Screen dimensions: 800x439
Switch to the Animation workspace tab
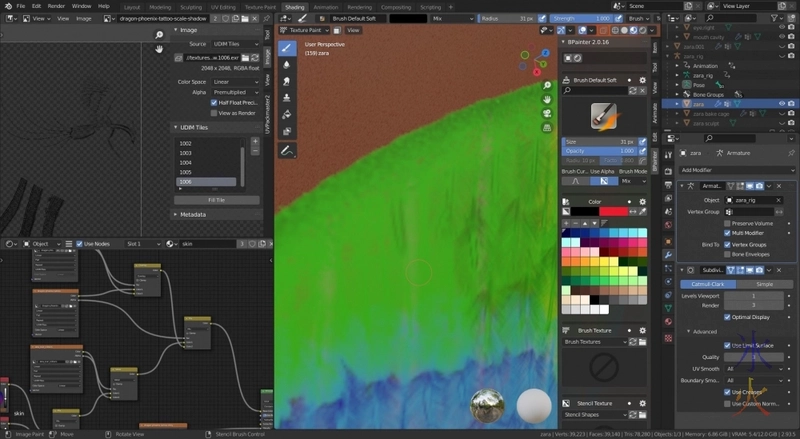[326, 6]
